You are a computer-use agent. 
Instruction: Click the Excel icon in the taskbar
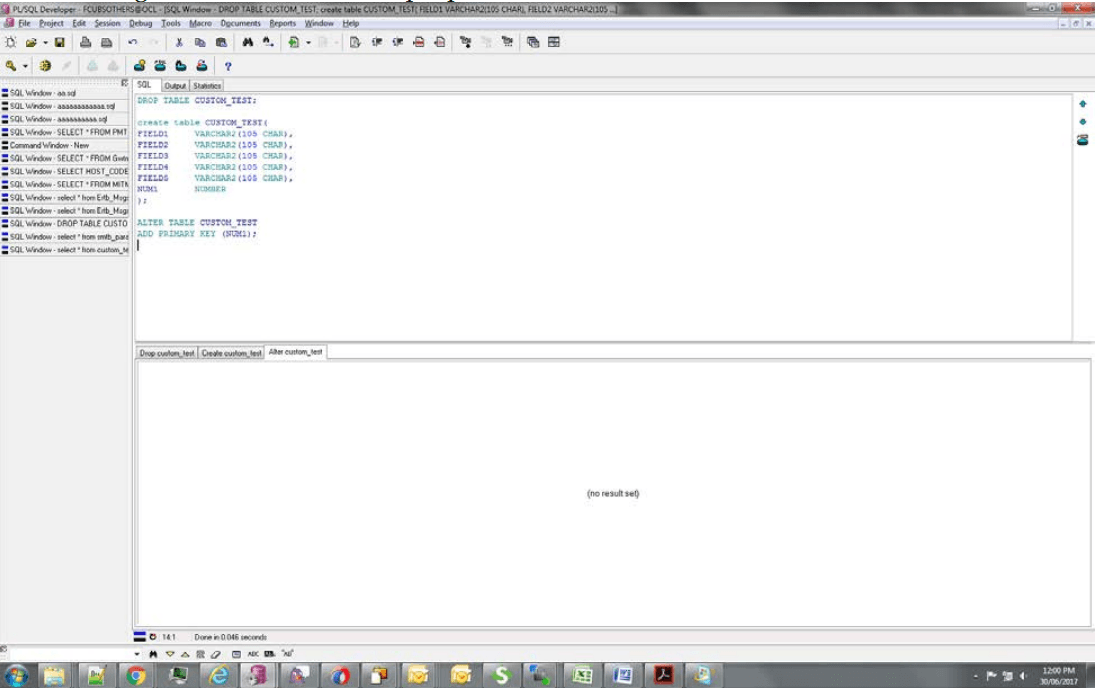[582, 676]
